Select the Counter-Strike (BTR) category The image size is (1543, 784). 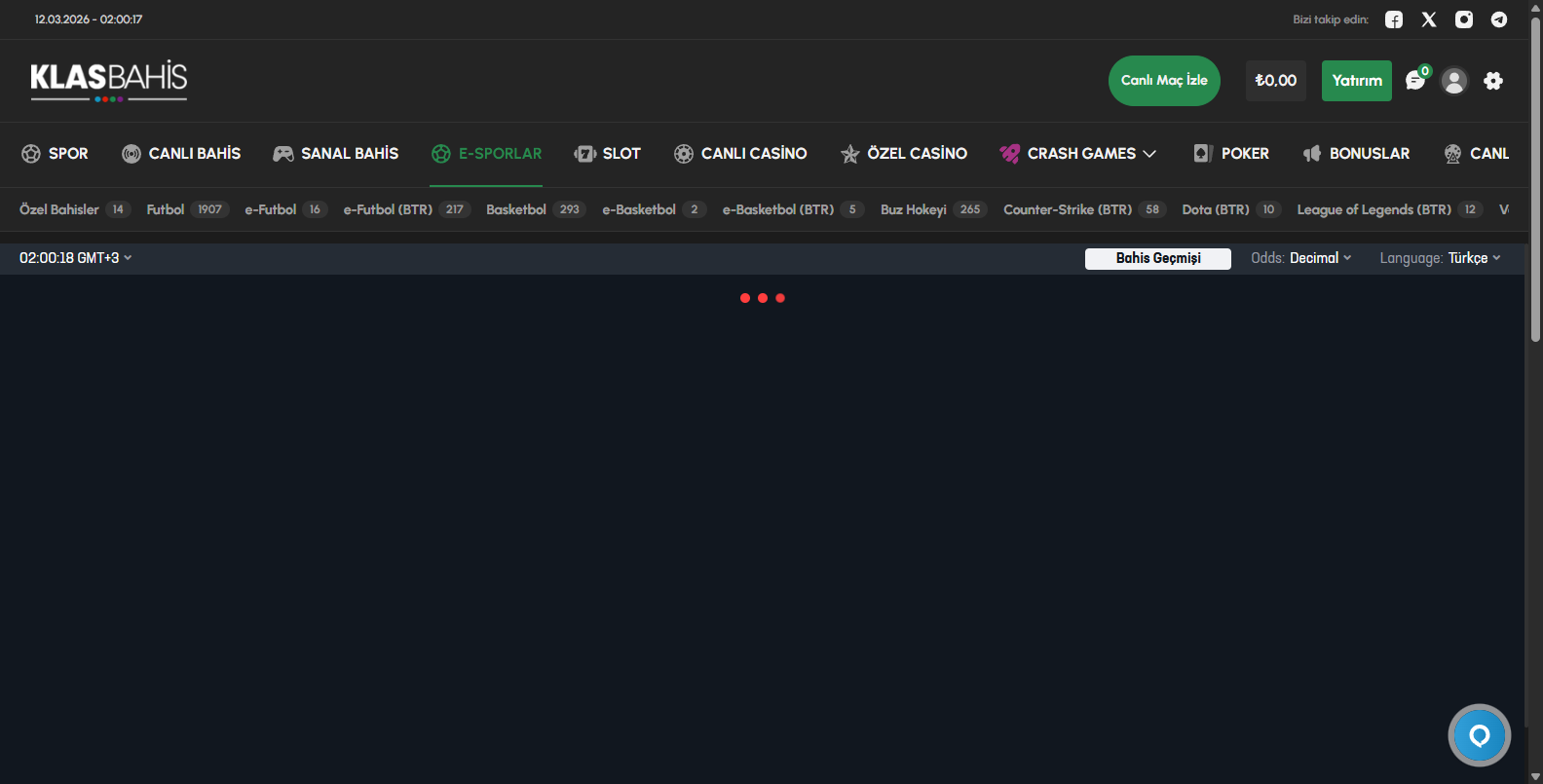click(1085, 209)
